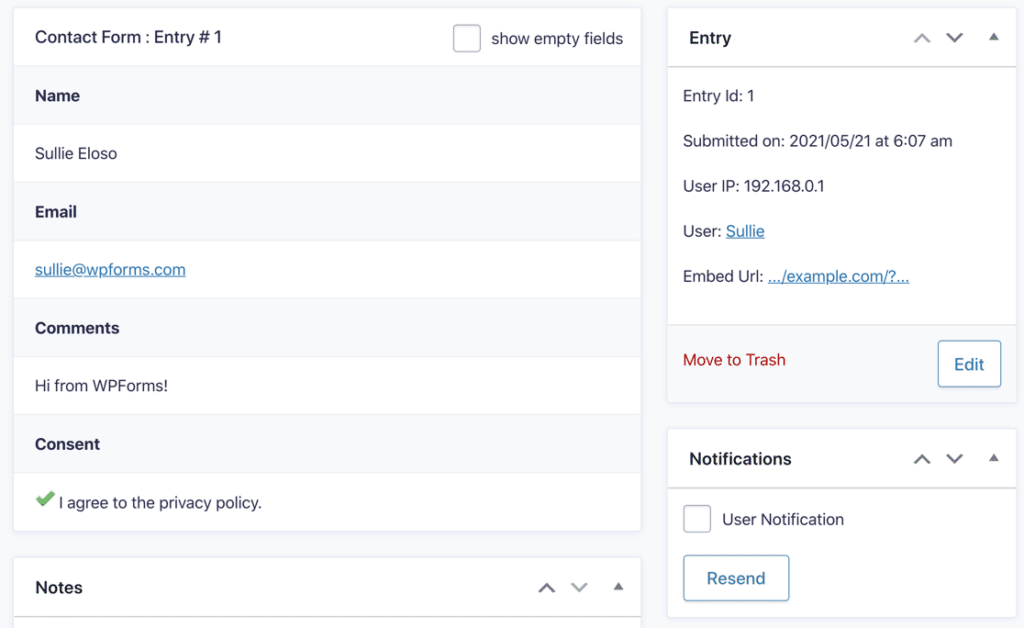The width and height of the screenshot is (1024, 628).
Task: Click the up arrow on the Entry panel
Action: click(922, 37)
